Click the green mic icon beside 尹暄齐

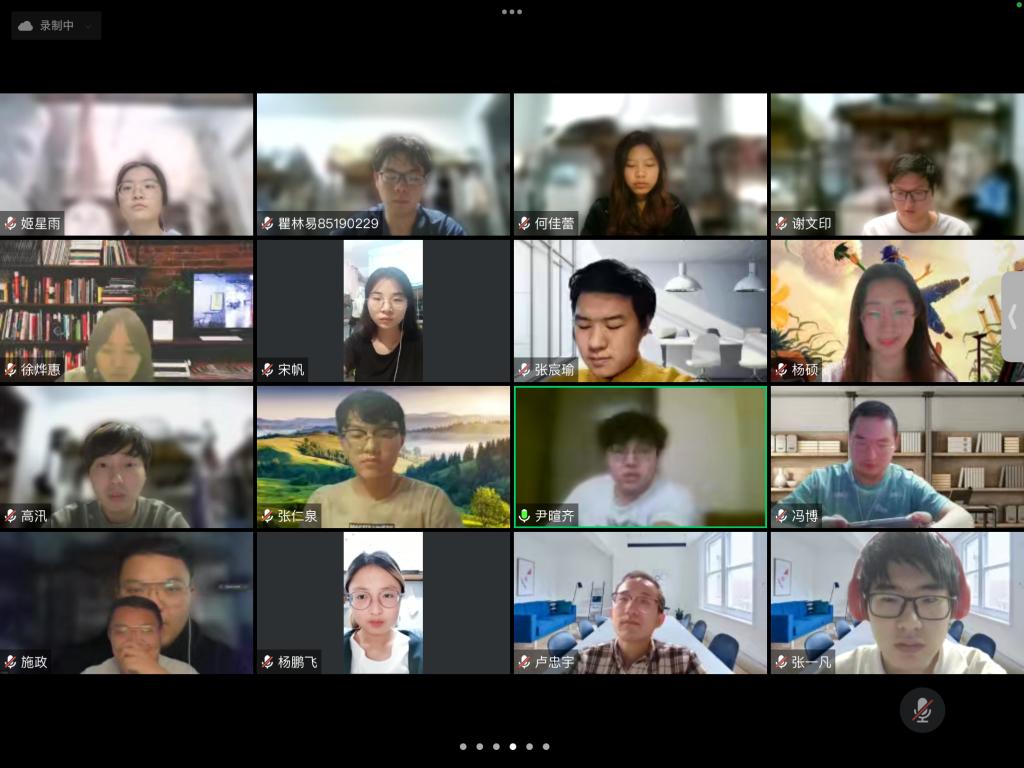[x=524, y=516]
